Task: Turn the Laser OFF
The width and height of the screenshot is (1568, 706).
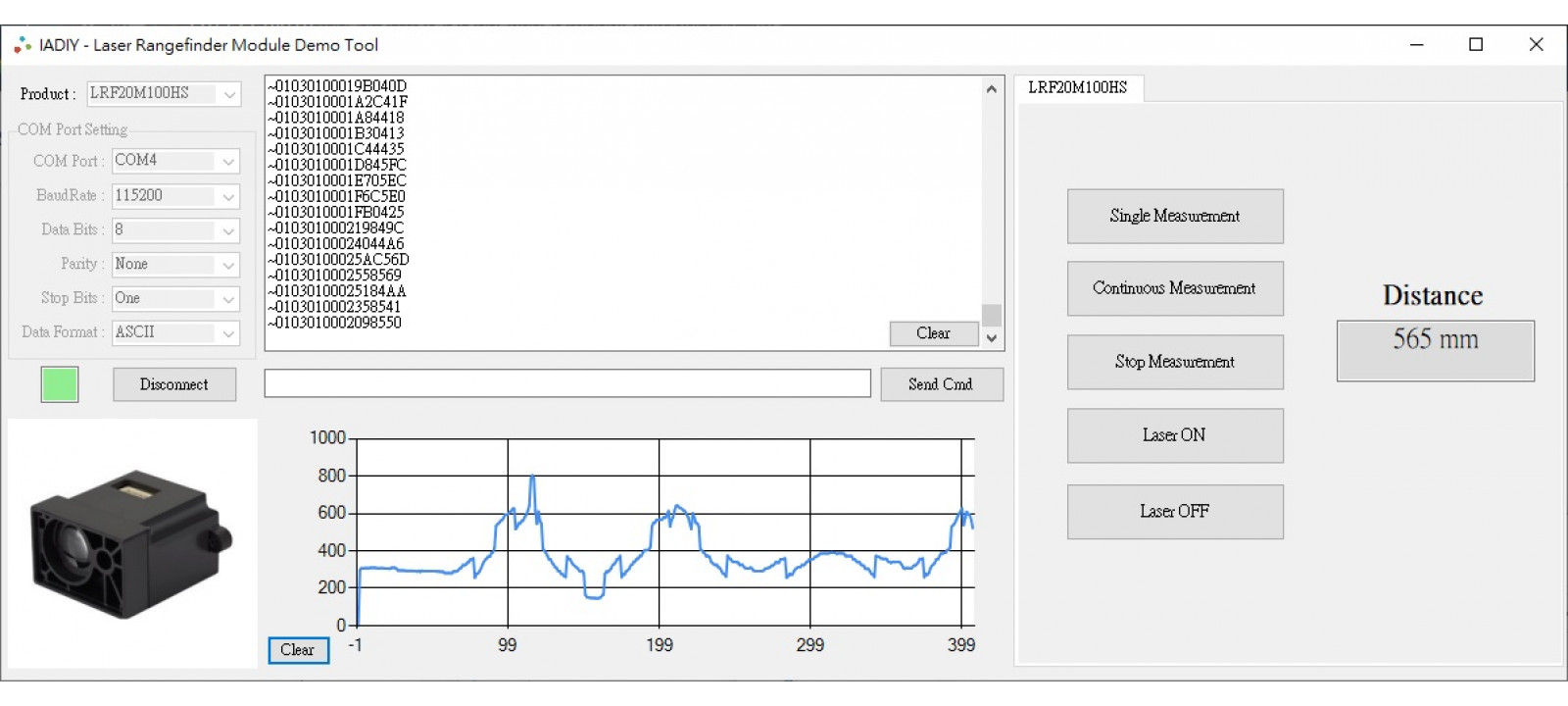Action: point(1174,511)
